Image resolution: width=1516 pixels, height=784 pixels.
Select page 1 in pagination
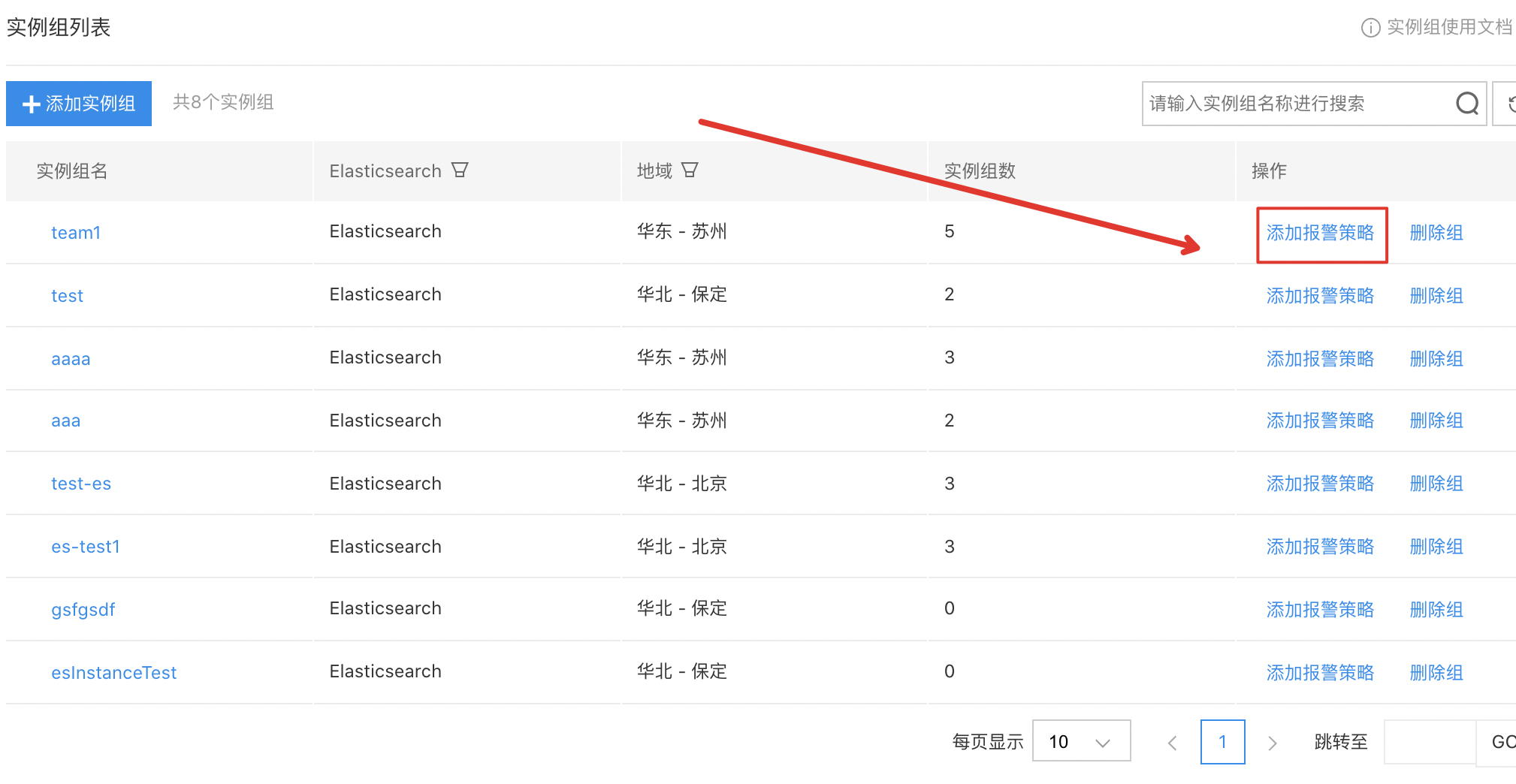click(x=1222, y=742)
